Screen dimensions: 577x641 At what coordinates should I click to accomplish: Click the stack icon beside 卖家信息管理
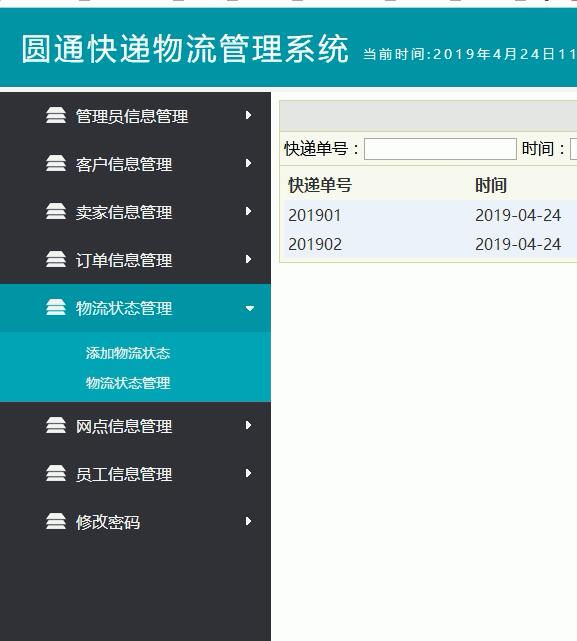click(x=56, y=211)
